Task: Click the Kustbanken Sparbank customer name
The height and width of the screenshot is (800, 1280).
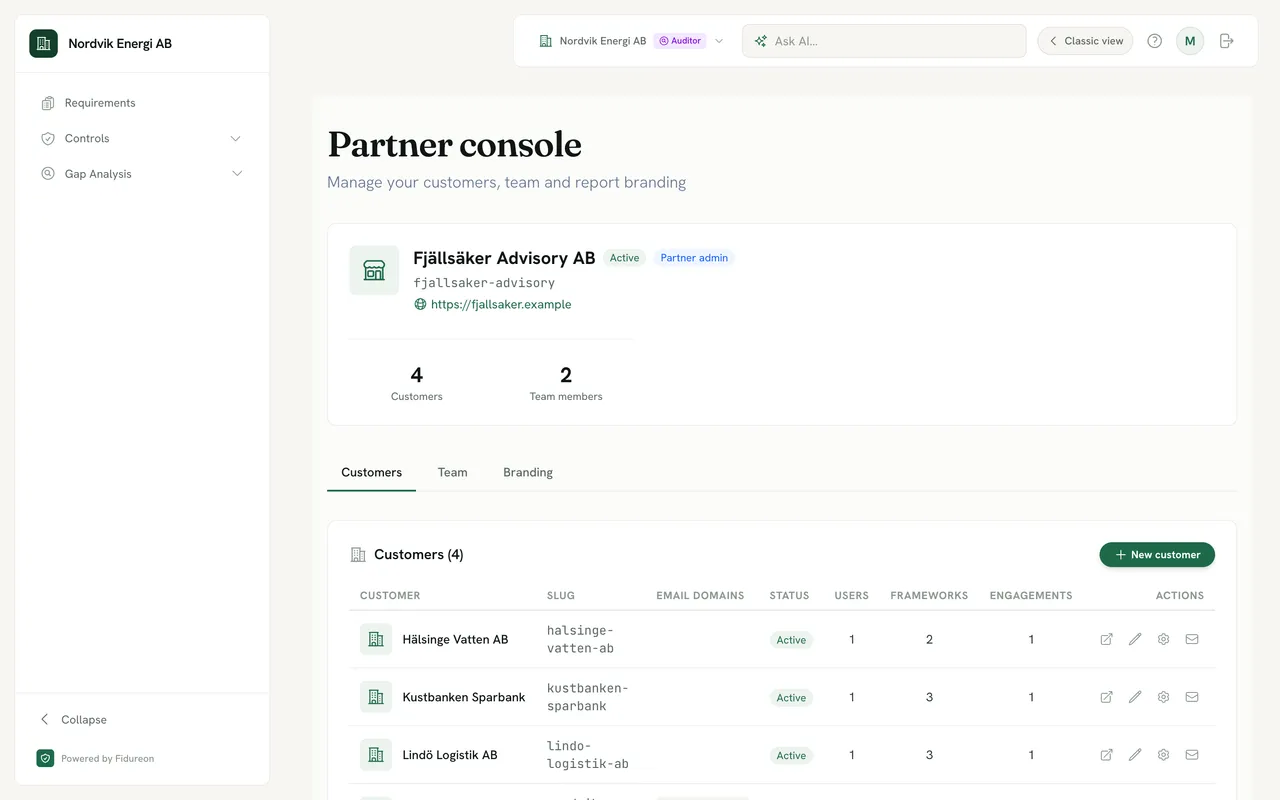Action: 464,698
